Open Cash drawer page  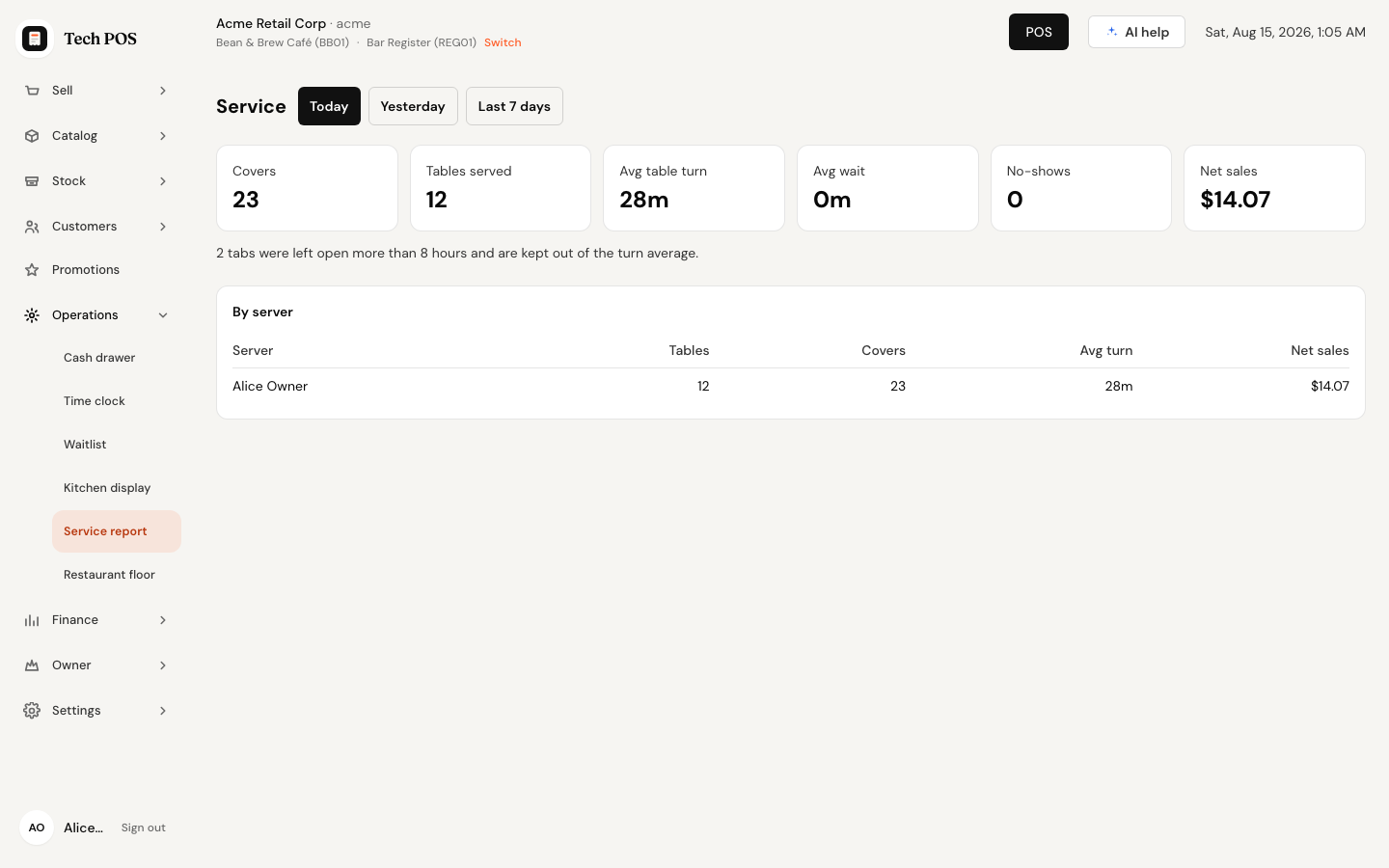tap(117, 358)
